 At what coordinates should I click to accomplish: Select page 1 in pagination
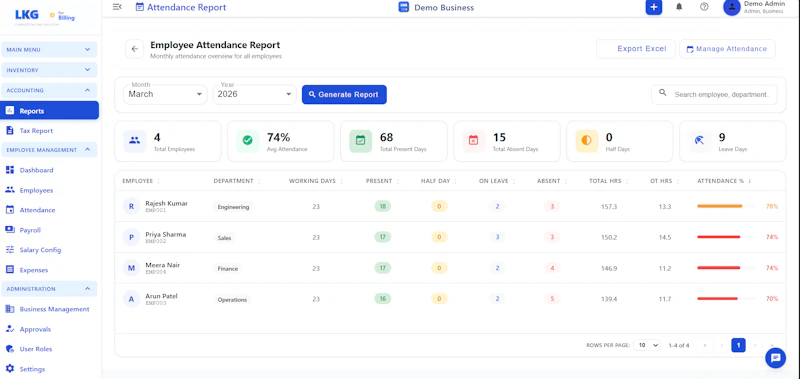pos(738,345)
